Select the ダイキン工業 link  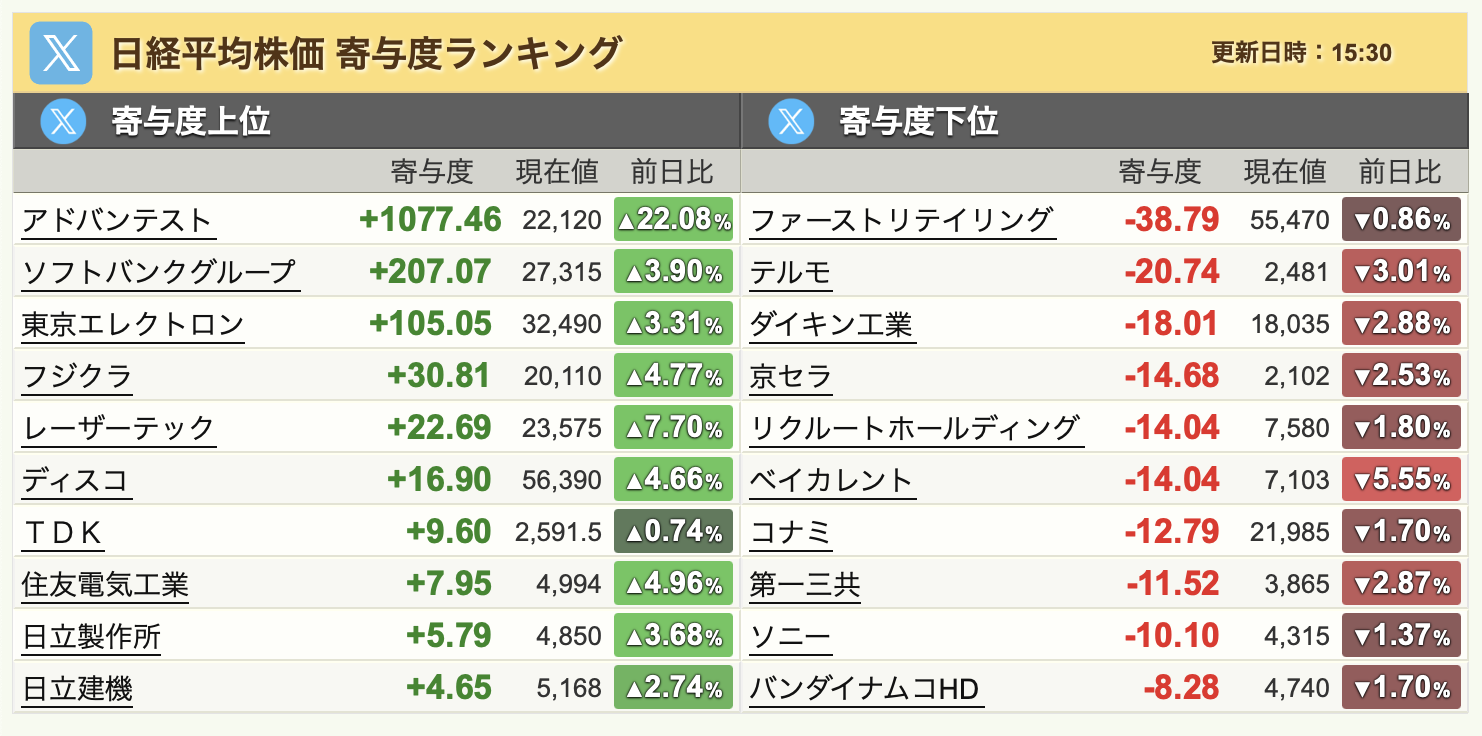coord(831,324)
